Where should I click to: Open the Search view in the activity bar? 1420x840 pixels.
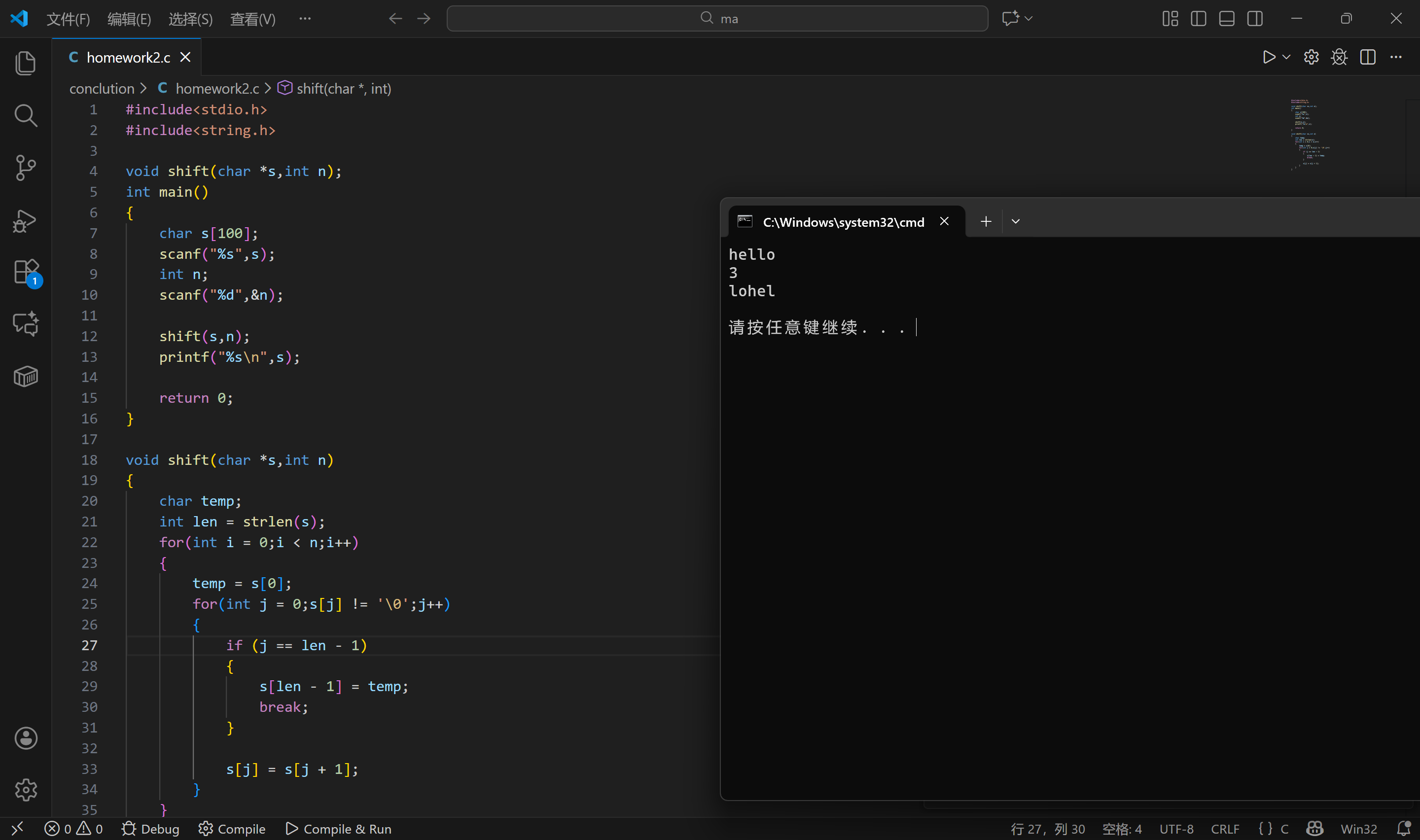(x=26, y=115)
